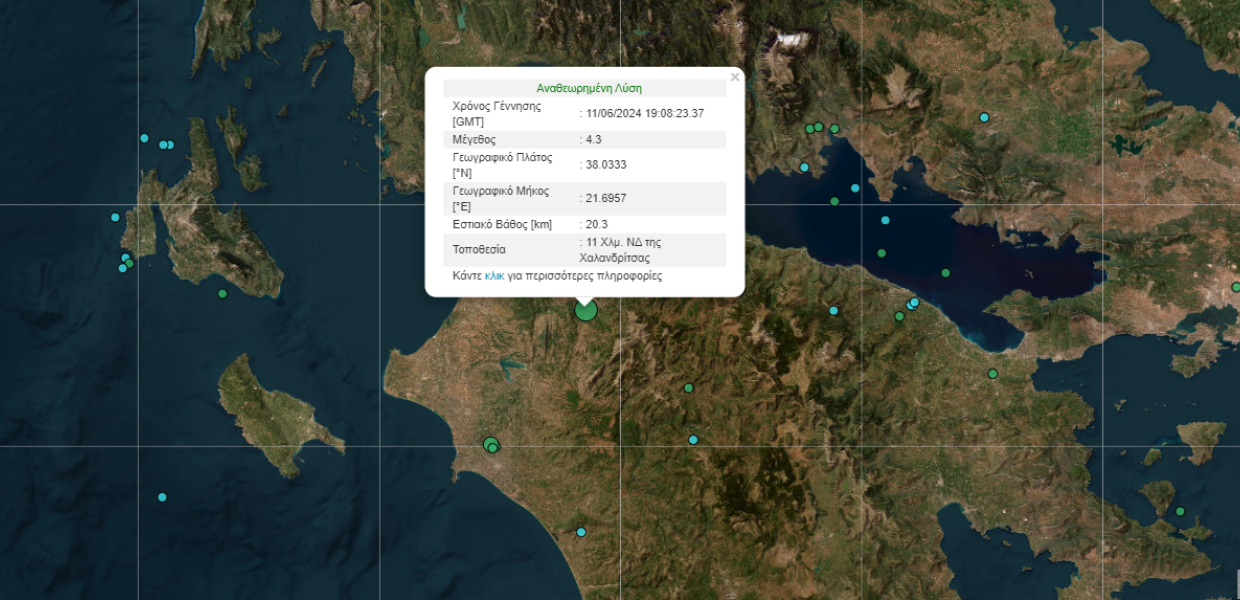Image resolution: width=1240 pixels, height=600 pixels.
Task: Select the cyan marker off the southern Peloponnese coast
Action: point(581,532)
